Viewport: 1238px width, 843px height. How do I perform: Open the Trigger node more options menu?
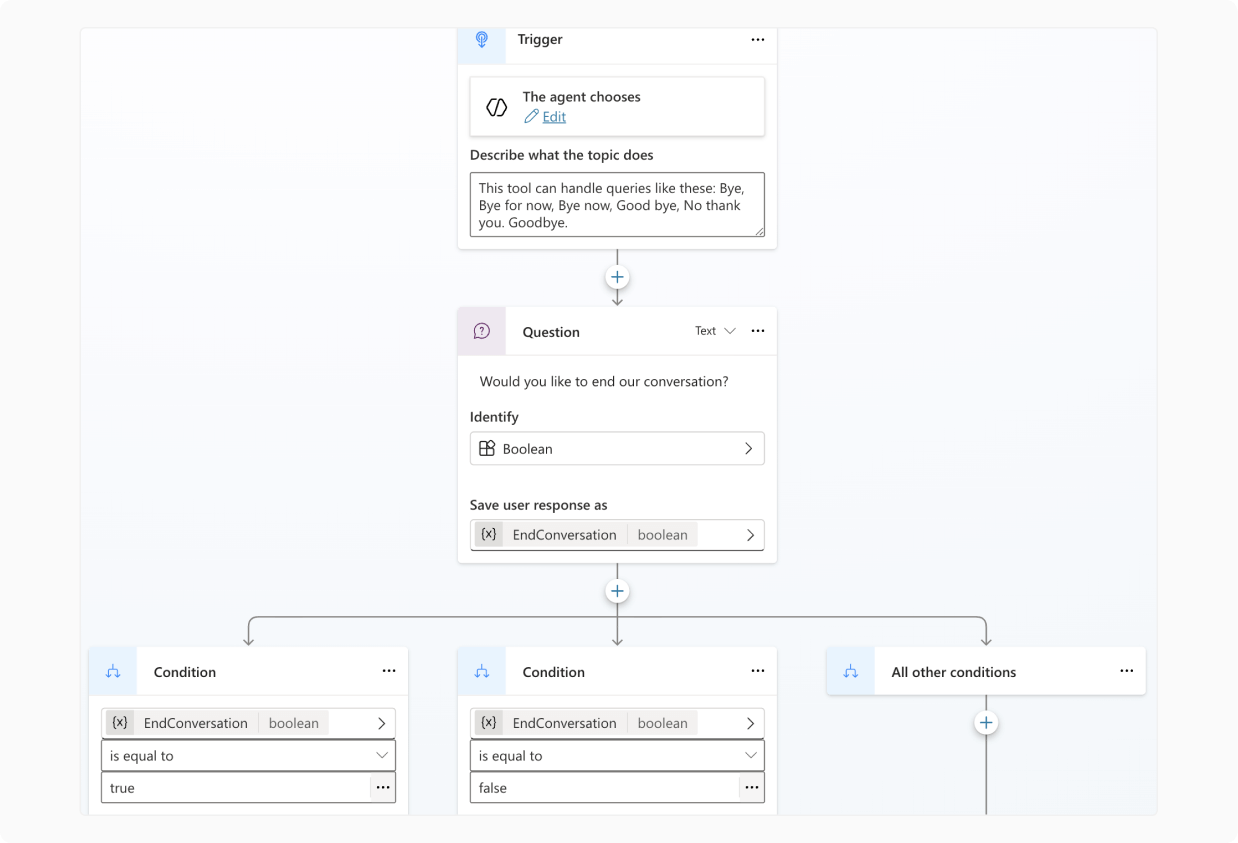[757, 40]
